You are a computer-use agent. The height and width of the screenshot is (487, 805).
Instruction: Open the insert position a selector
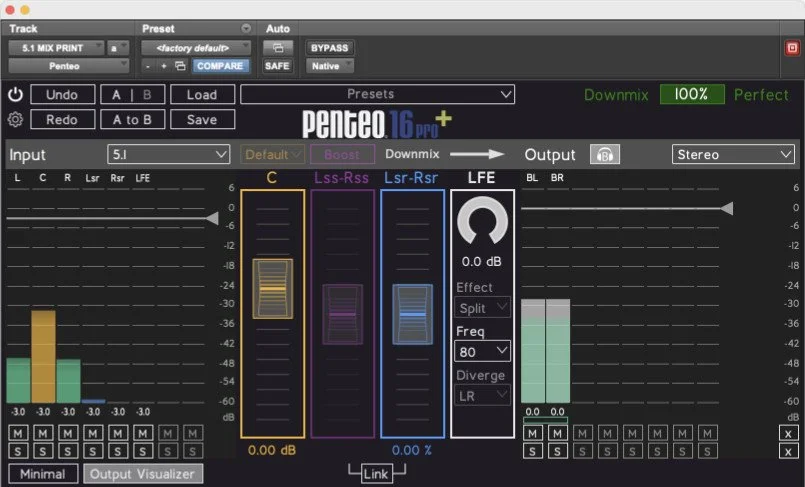pyautogui.click(x=118, y=48)
